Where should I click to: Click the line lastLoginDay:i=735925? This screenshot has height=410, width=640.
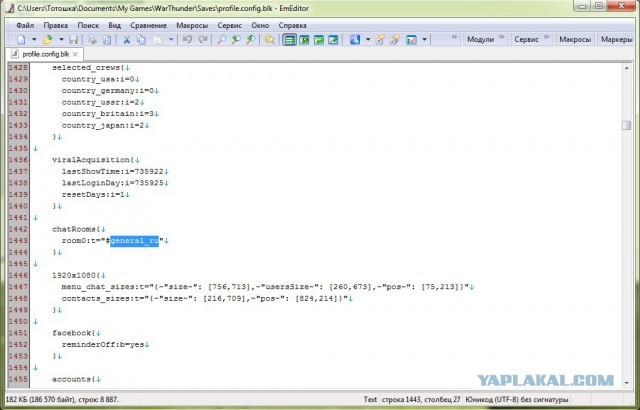coord(113,183)
